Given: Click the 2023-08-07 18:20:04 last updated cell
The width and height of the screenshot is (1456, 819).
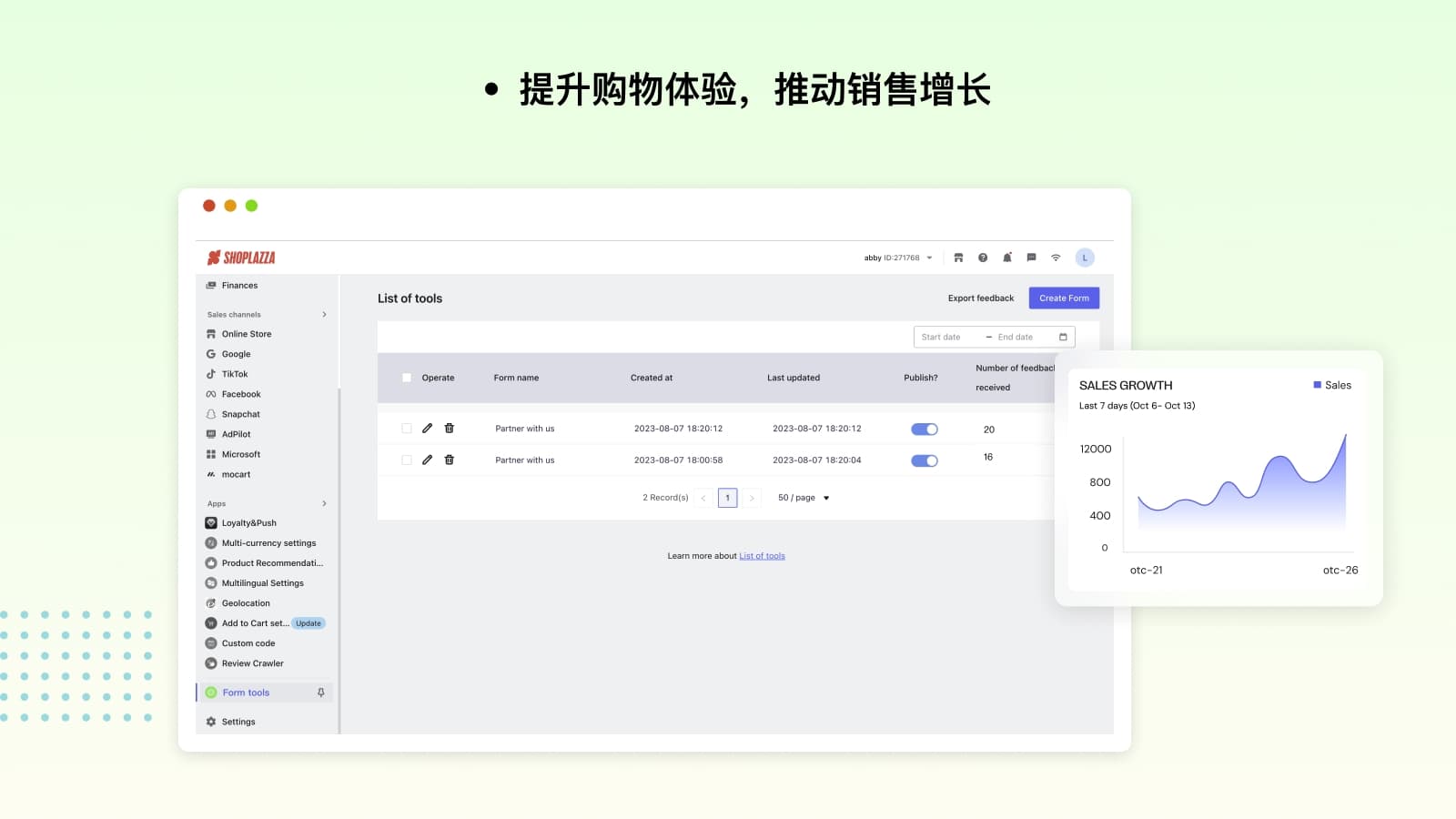Looking at the screenshot, I should coord(817,460).
